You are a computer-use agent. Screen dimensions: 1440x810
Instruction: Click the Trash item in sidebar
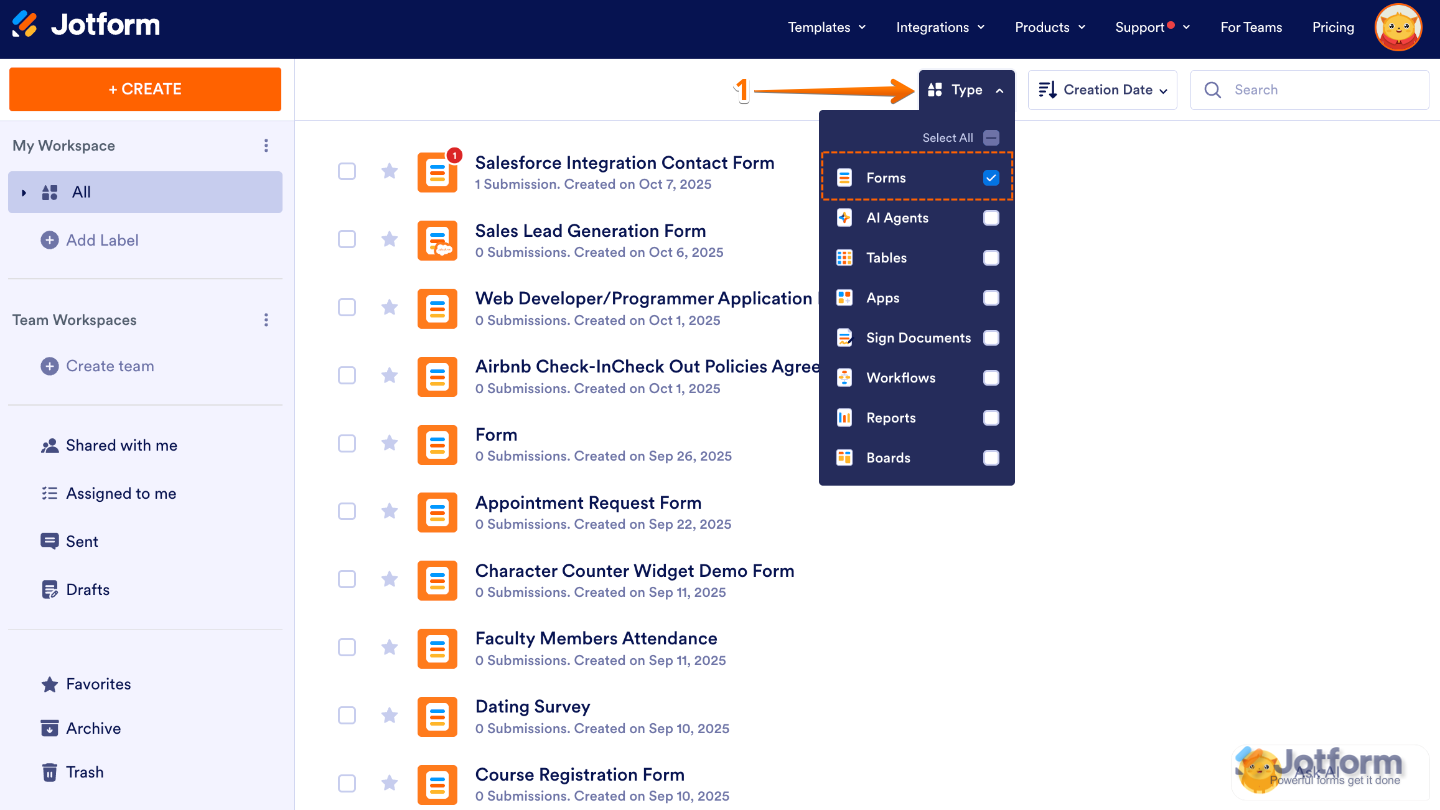coord(84,772)
